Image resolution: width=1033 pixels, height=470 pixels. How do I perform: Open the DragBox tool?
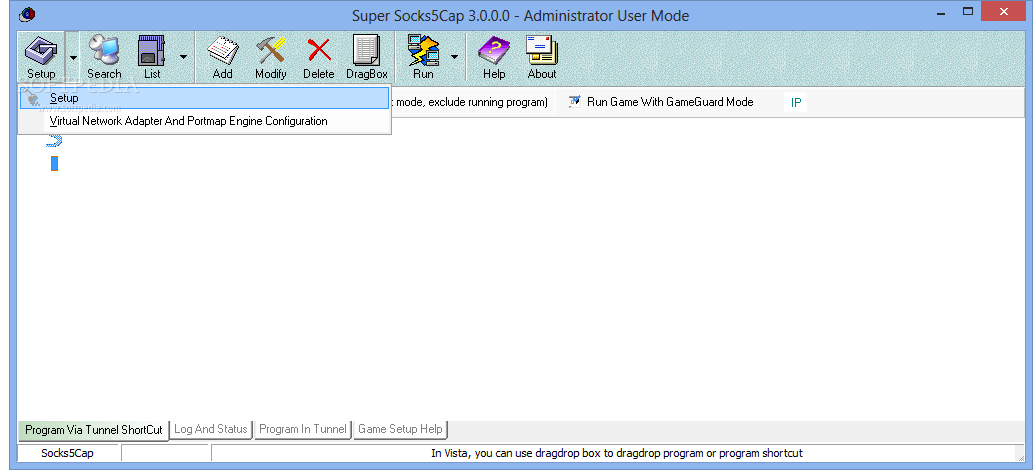click(x=367, y=57)
